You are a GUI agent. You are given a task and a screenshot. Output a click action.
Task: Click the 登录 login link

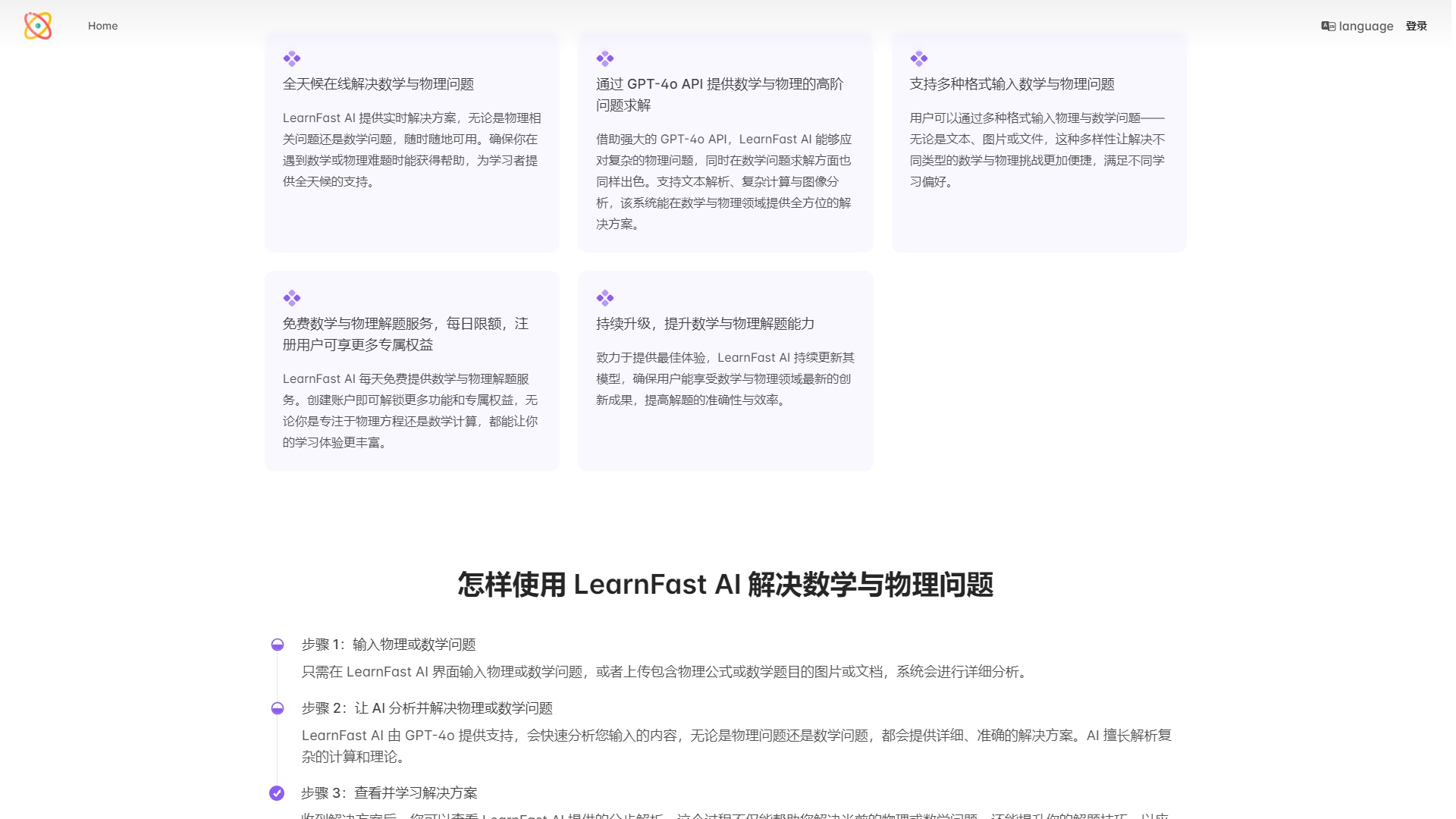[1415, 25]
